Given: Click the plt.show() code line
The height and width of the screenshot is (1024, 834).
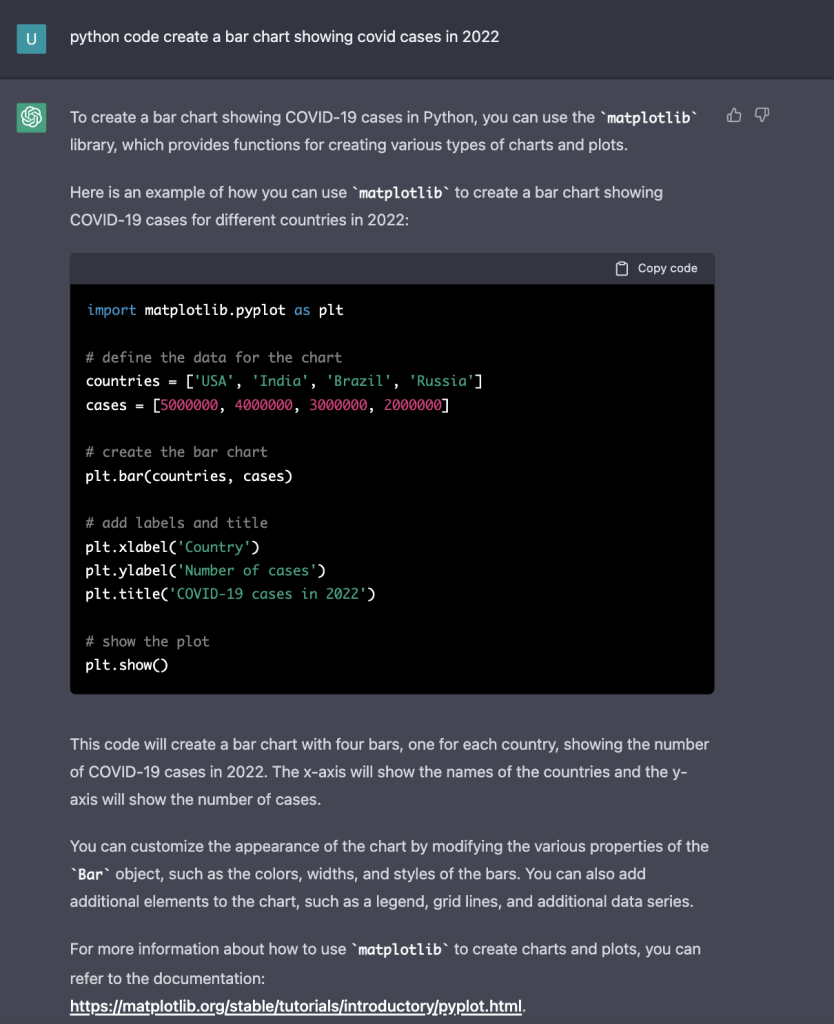Looking at the screenshot, I should coord(126,665).
